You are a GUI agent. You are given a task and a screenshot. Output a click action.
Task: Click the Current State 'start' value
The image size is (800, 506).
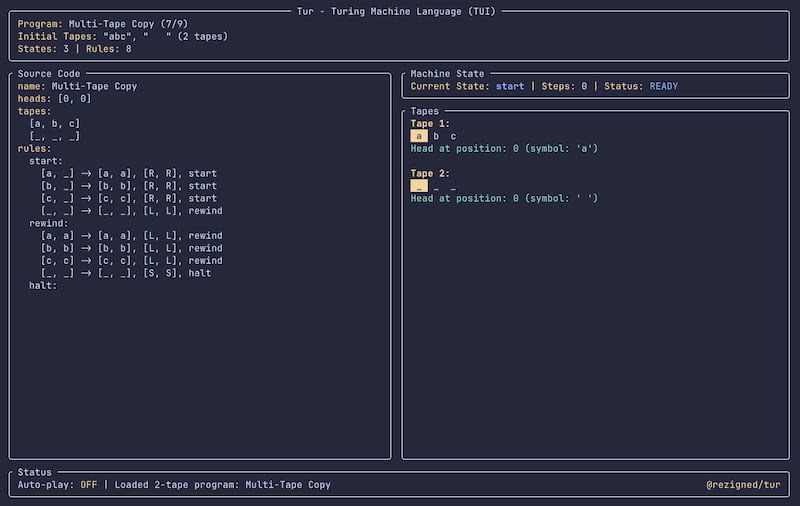click(x=509, y=86)
